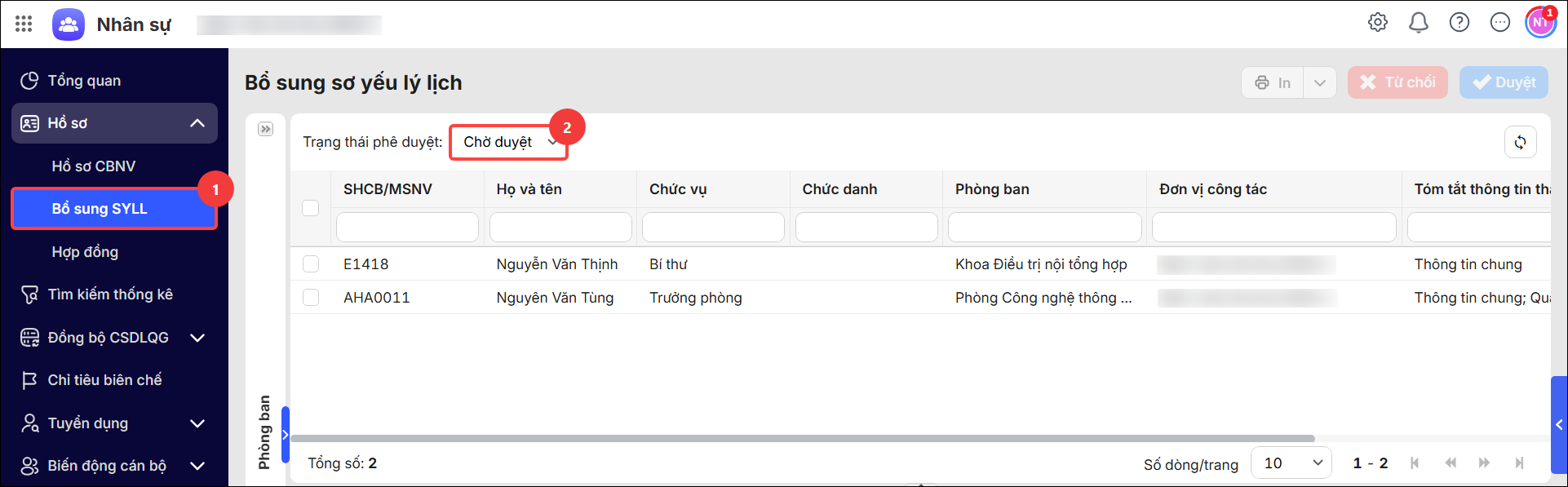The image size is (1568, 487).
Task: Tick the checkbox for employee E1418
Action: tap(311, 264)
